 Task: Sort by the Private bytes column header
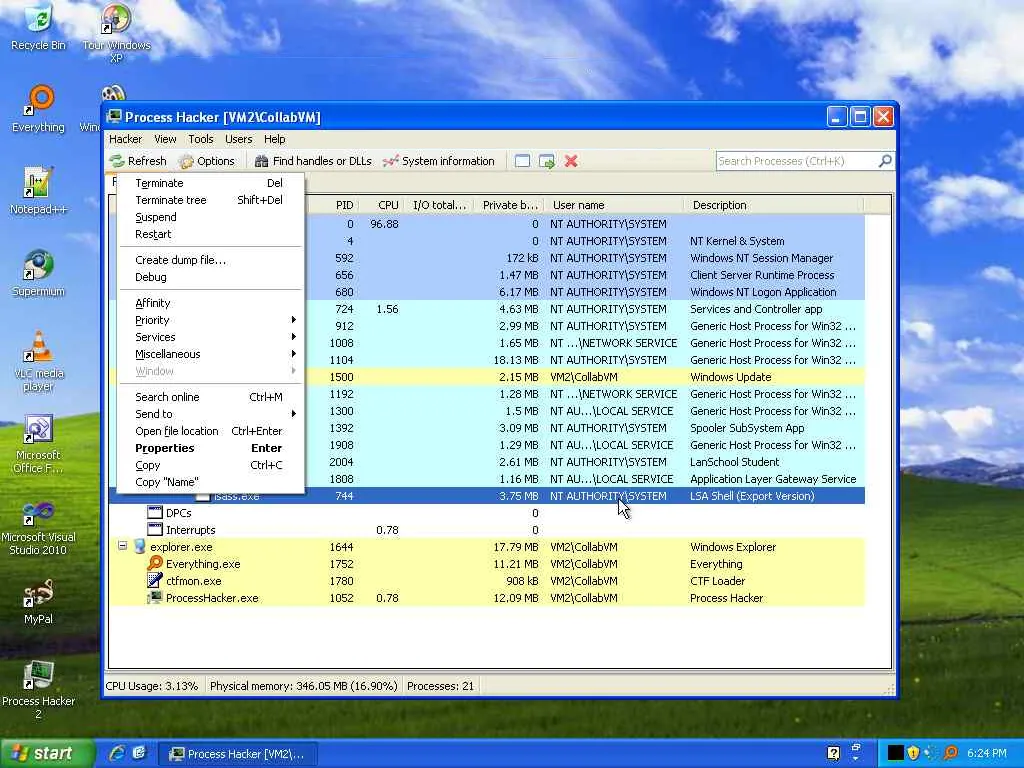point(509,205)
